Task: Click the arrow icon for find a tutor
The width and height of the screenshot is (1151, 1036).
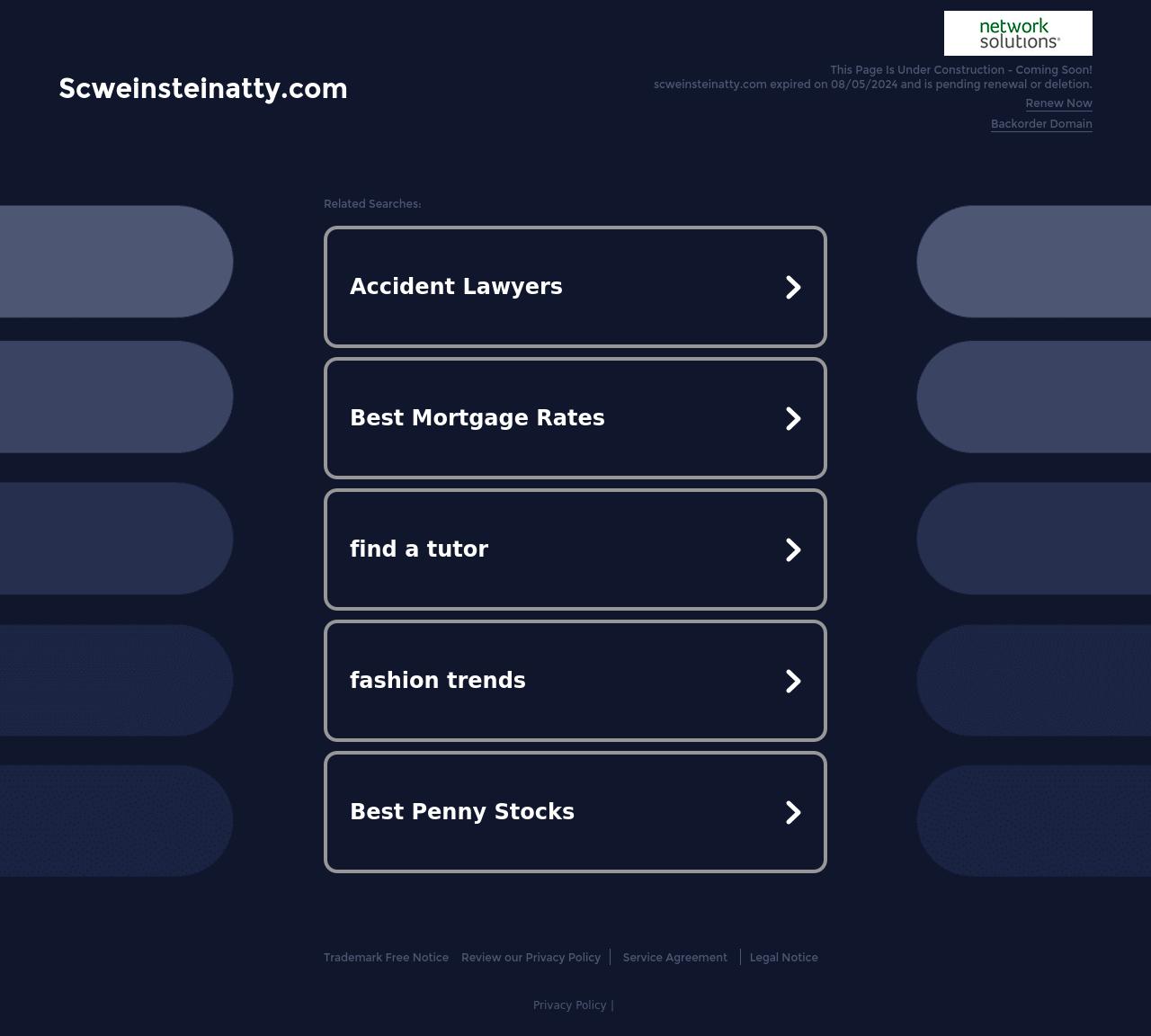Action: coord(792,549)
